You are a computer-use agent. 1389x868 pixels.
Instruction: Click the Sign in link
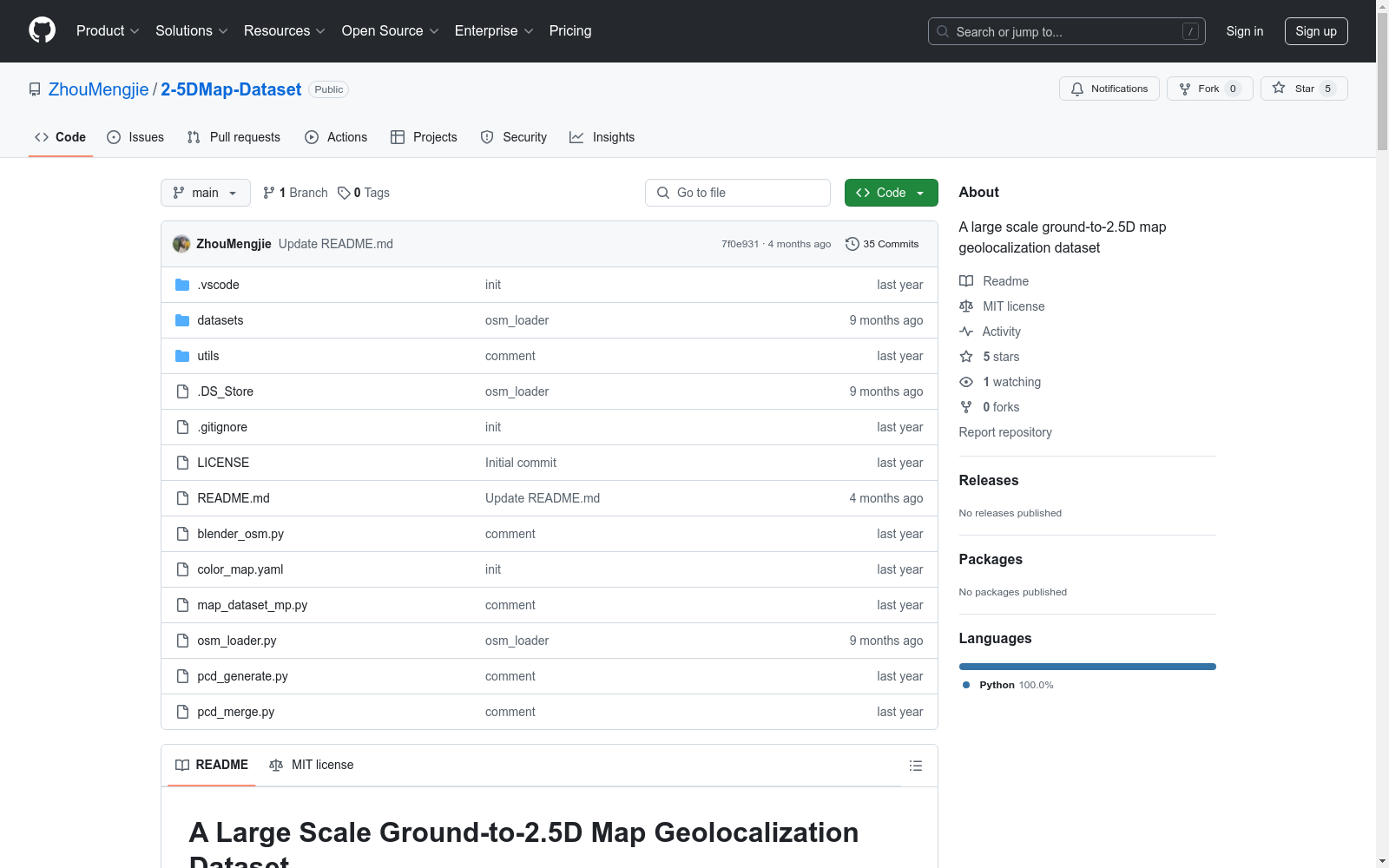1245,31
